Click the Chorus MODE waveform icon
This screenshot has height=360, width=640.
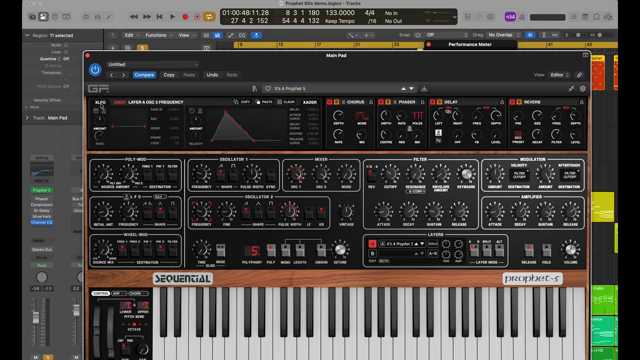[362, 116]
